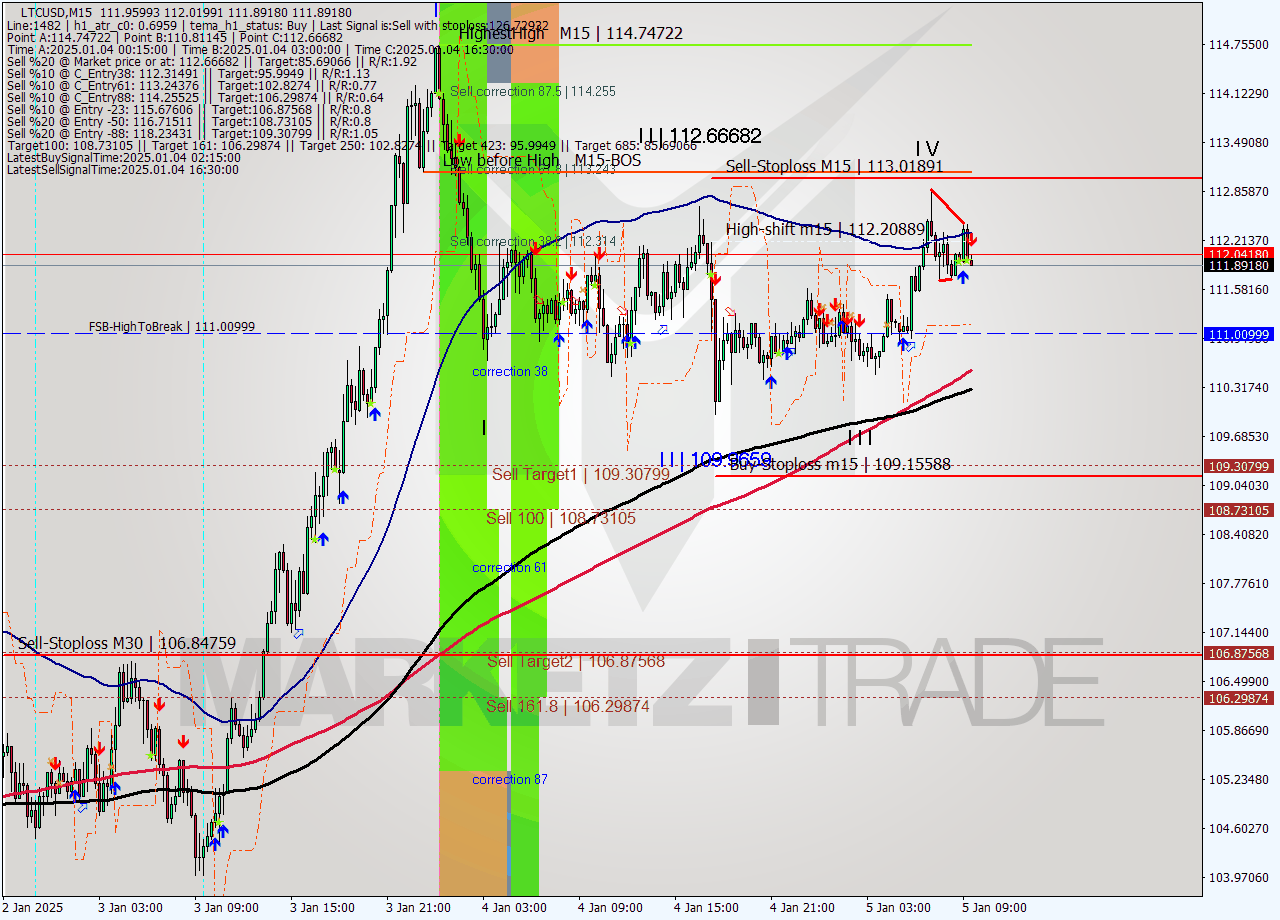This screenshot has height=920, width=1280.
Task: Click the Sell 100 | 108.73105 label
Action: pos(561,518)
